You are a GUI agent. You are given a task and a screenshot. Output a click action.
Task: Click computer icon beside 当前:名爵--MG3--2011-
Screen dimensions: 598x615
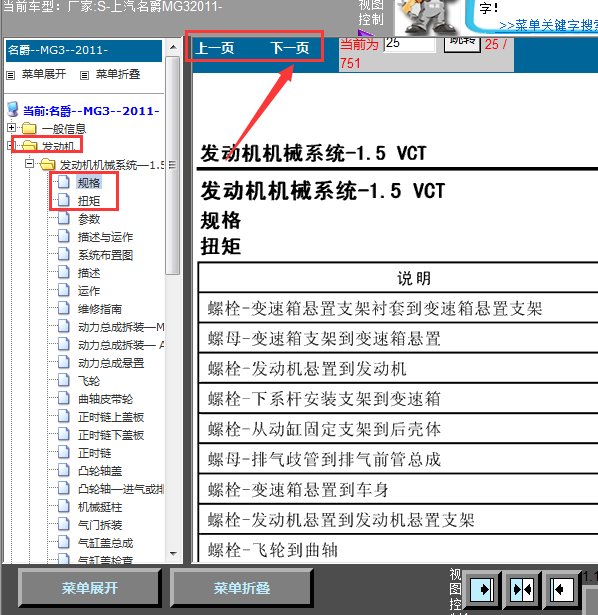pos(13,109)
